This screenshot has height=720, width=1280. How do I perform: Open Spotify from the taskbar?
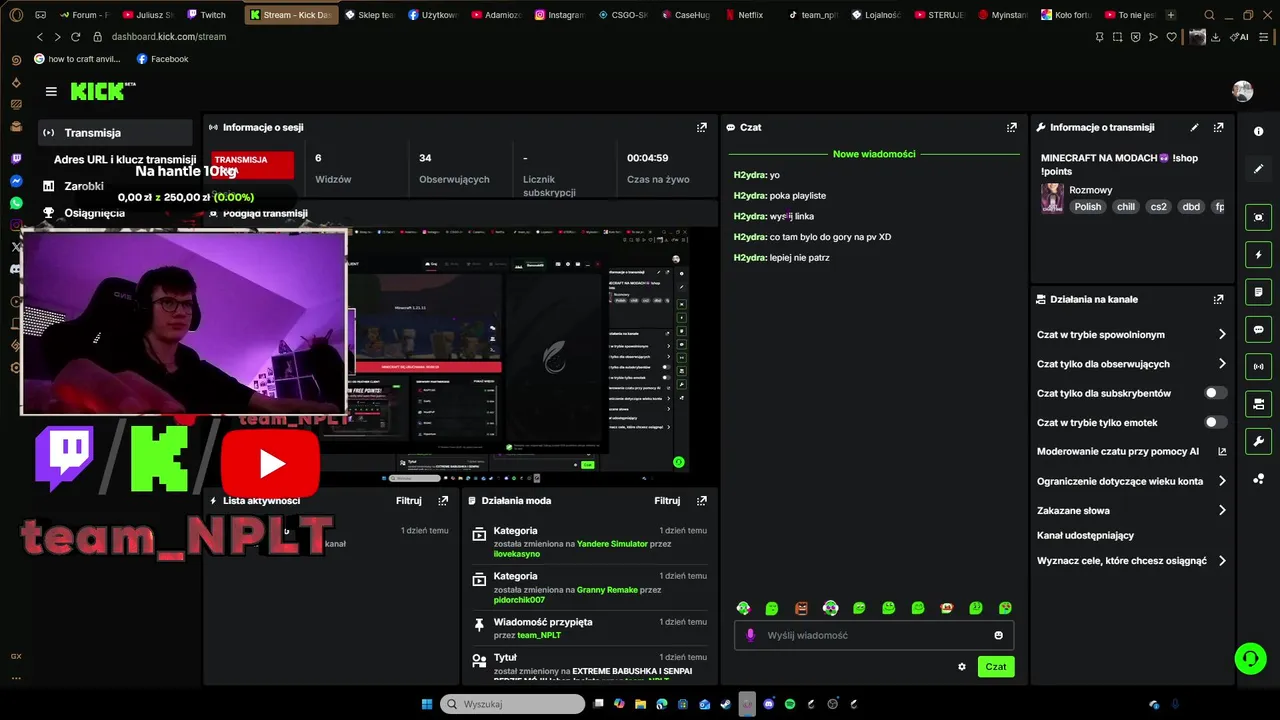(790, 704)
